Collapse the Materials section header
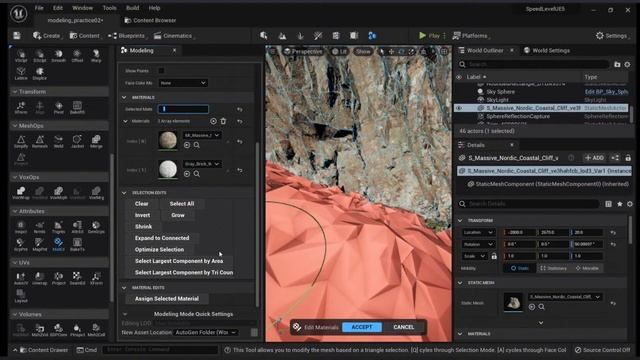Viewport: 640px width, 360px height. pos(124,97)
